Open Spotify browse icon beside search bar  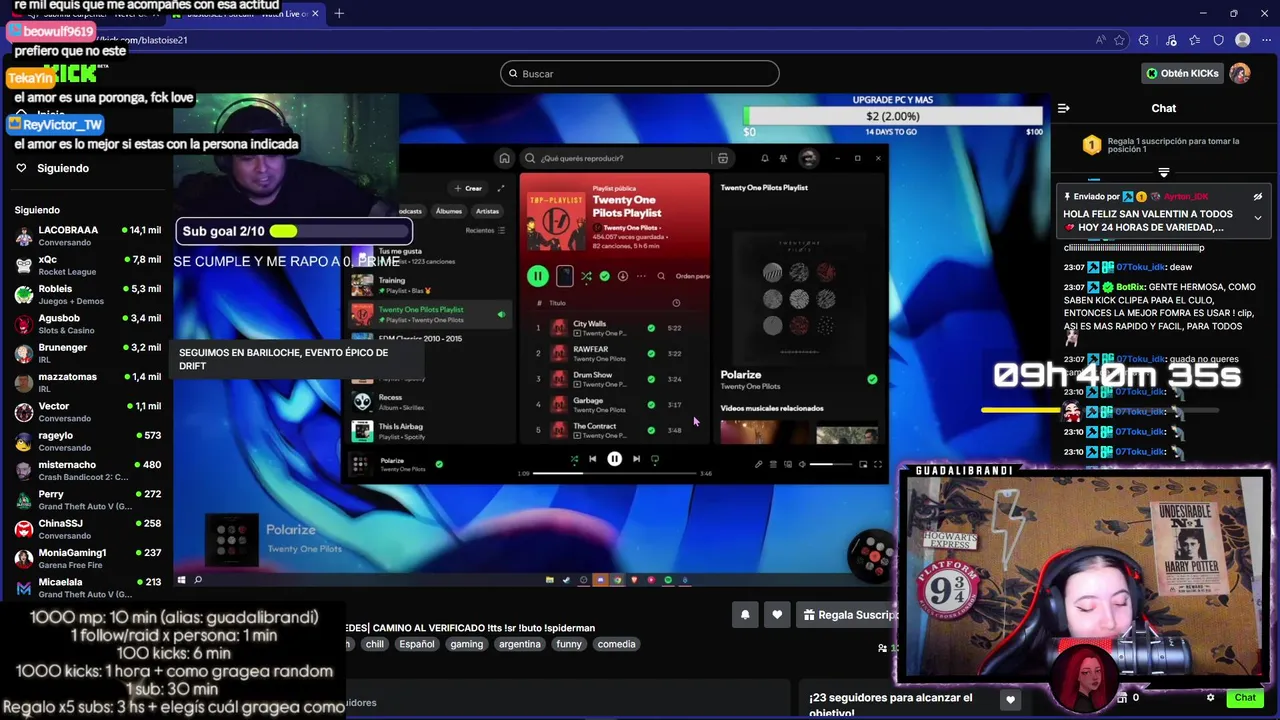[x=723, y=158]
